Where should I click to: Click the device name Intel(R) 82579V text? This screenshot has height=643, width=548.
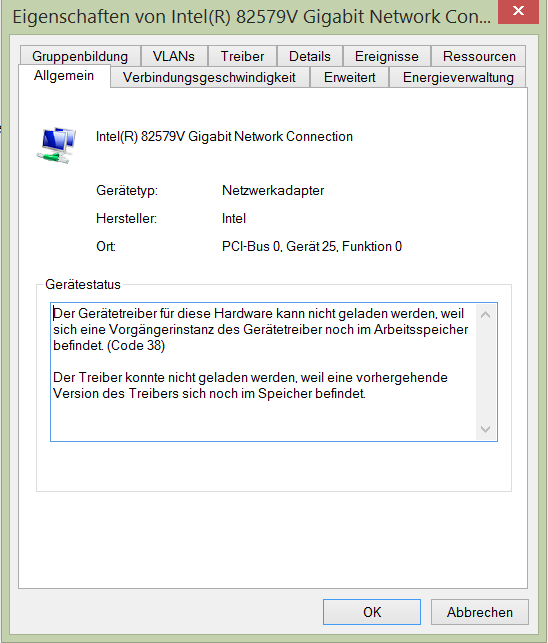pyautogui.click(x=224, y=137)
